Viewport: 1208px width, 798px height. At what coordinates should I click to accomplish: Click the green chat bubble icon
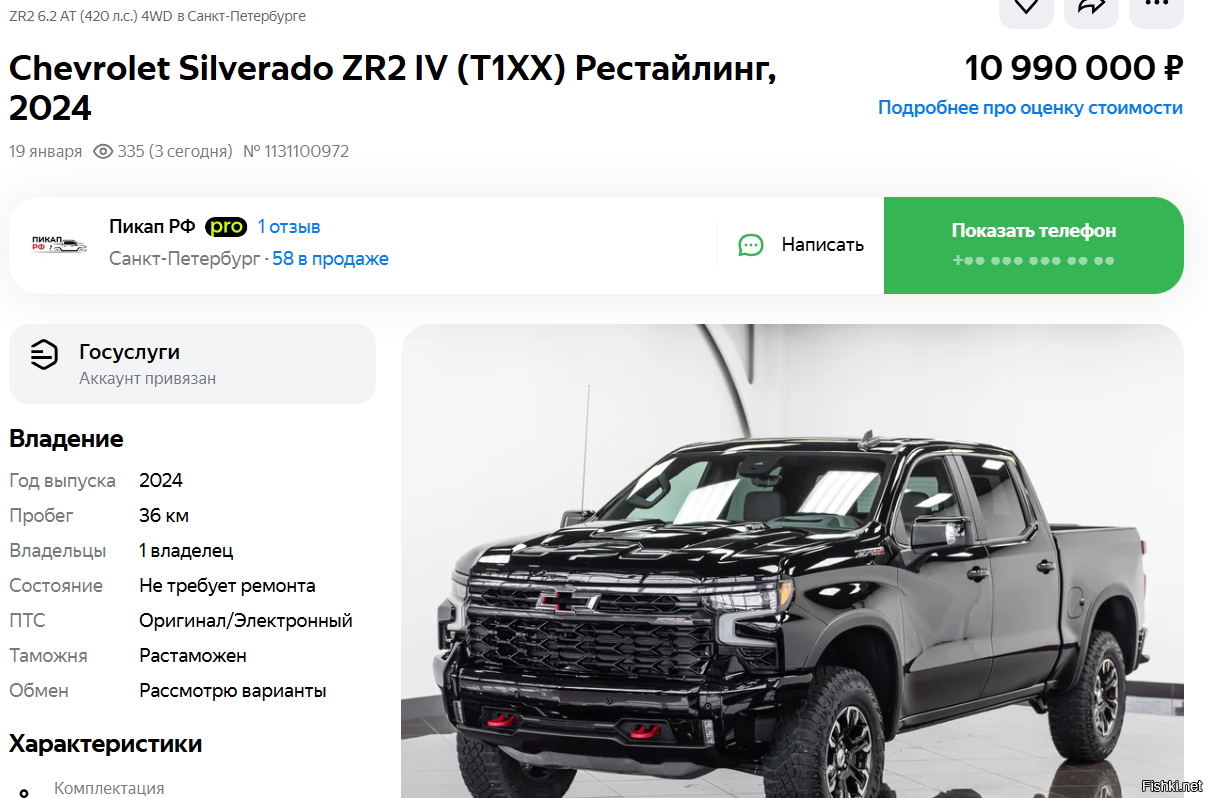click(x=751, y=245)
